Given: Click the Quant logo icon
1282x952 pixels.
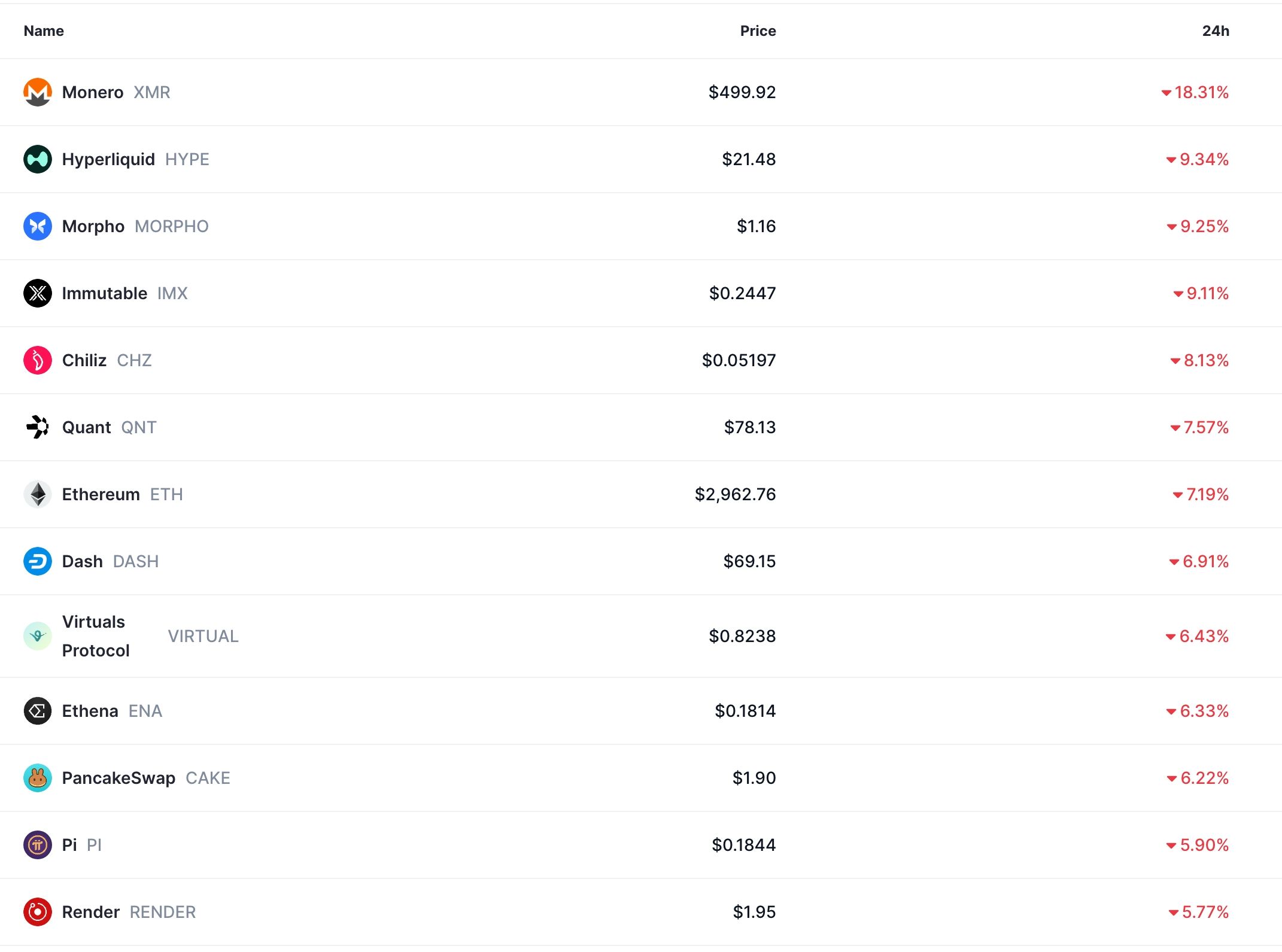Looking at the screenshot, I should (37, 427).
